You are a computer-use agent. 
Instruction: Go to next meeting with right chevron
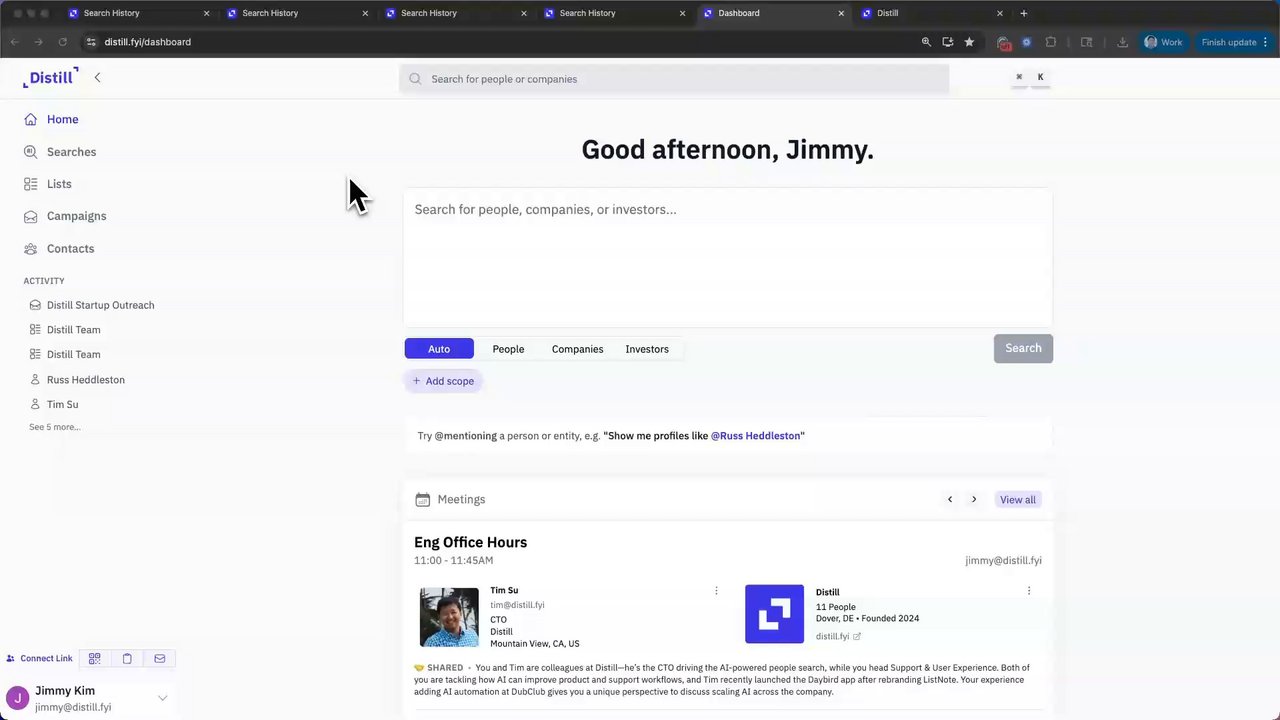(974, 499)
